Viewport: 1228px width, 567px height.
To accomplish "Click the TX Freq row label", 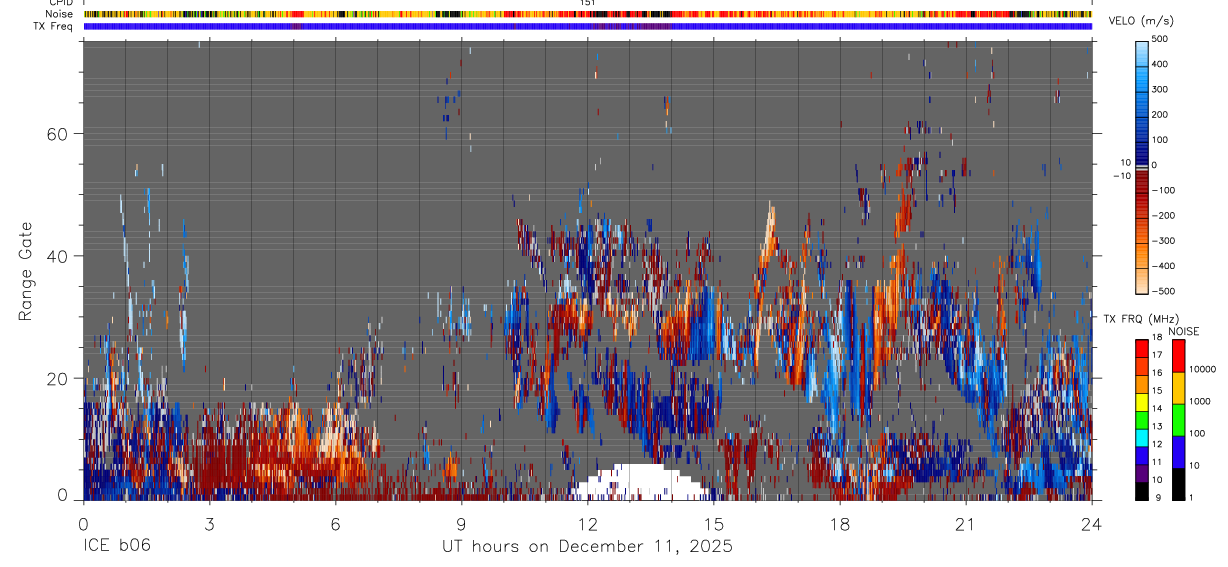I will 53,26.
